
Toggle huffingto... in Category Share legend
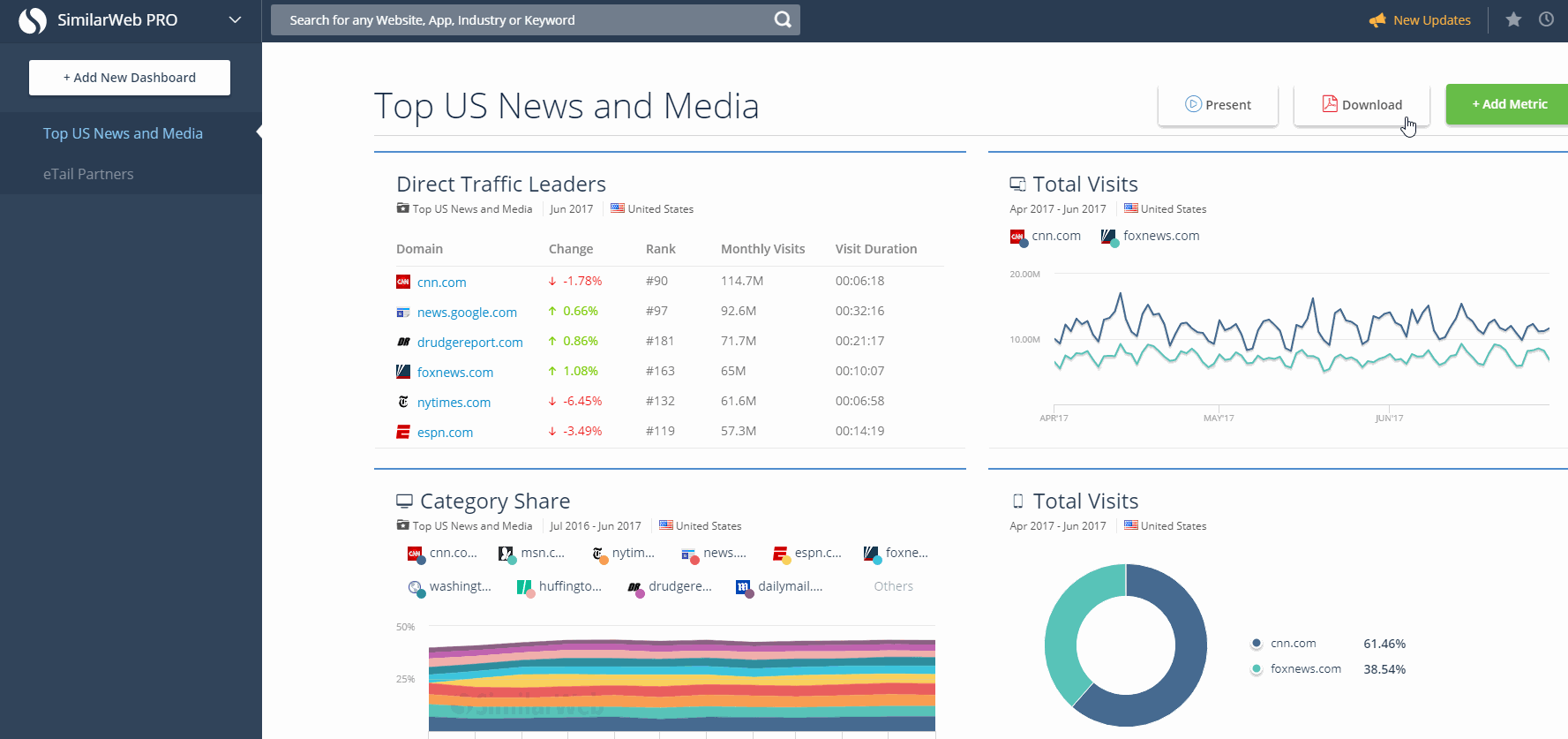point(559,587)
